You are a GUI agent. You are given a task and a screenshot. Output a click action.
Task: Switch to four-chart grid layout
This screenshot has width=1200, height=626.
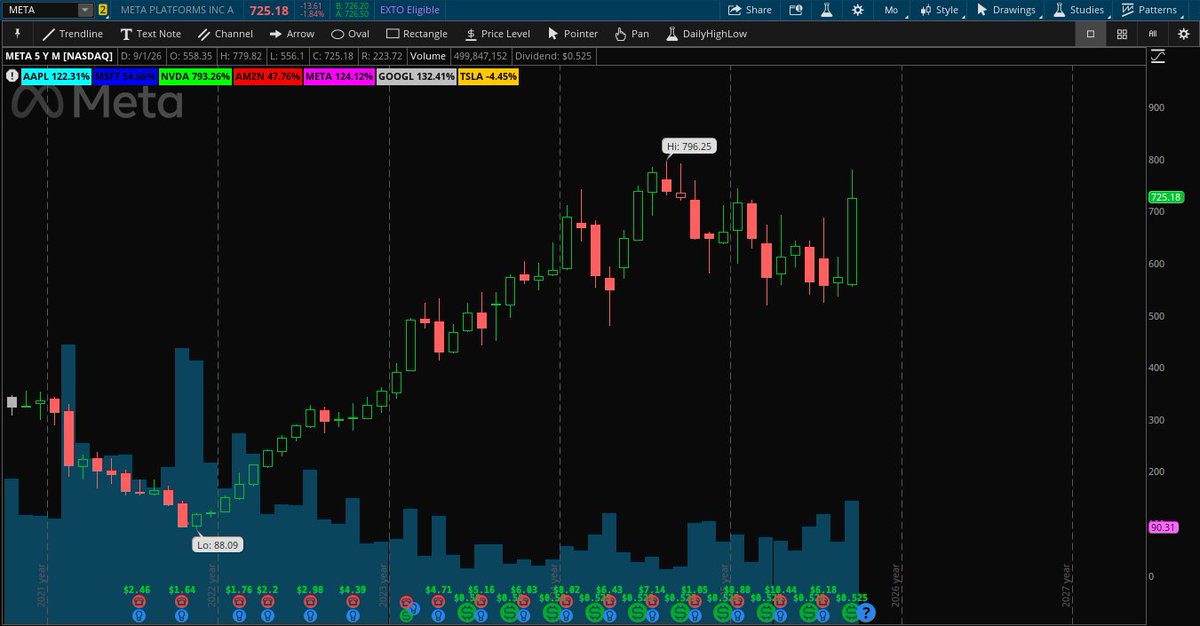pyautogui.click(x=1122, y=34)
